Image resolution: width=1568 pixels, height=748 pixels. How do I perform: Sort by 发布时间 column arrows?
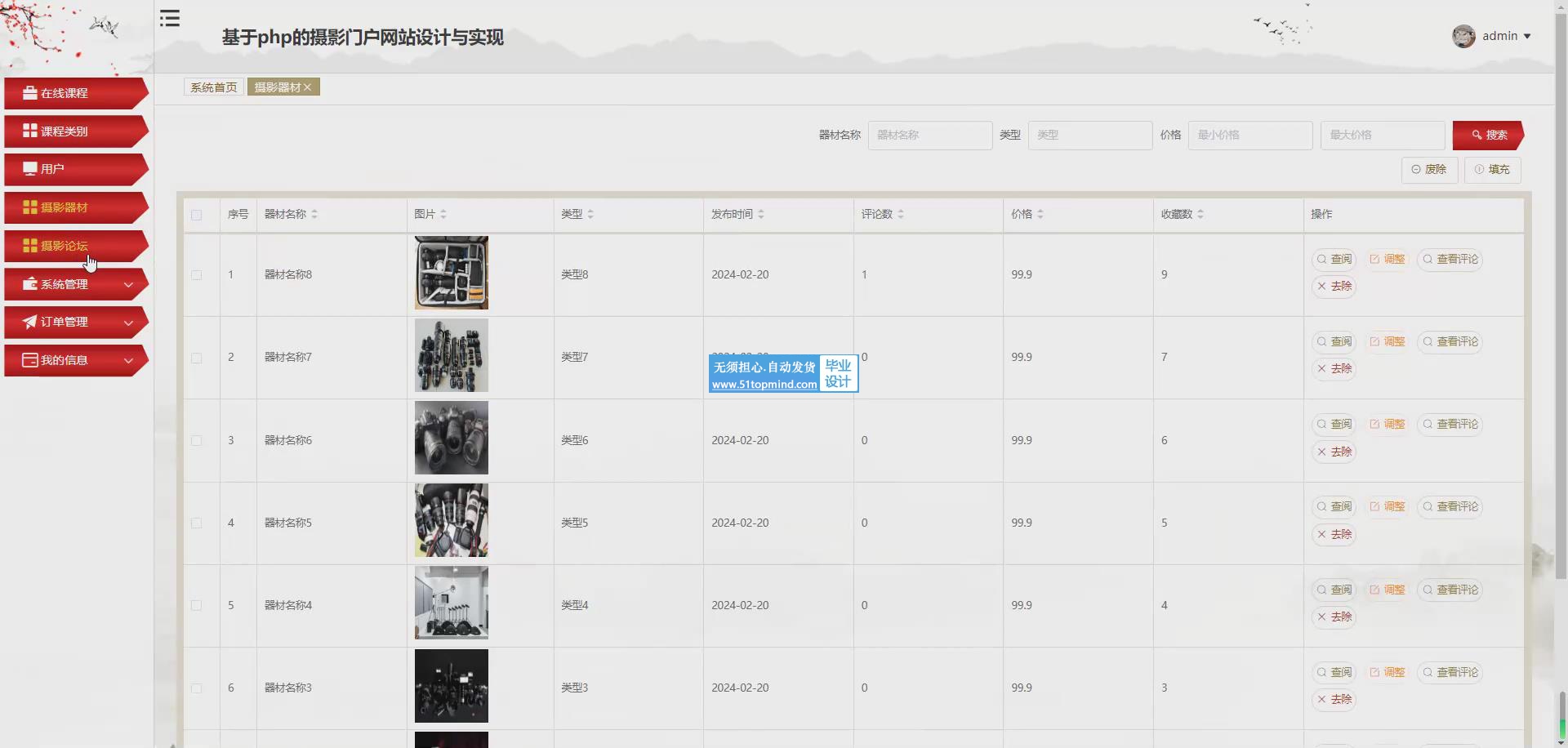point(761,214)
